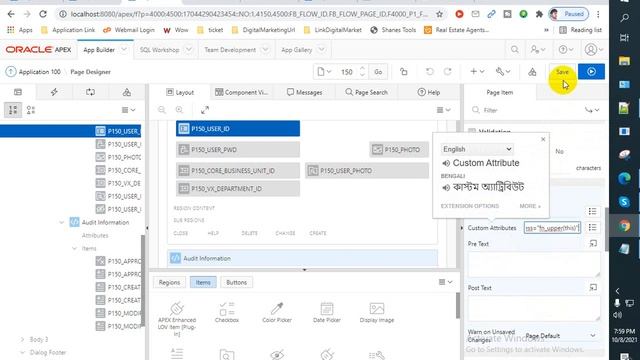Select P150_USER_PHOTO item in layout
640x360 pixels.
pos(367,171)
